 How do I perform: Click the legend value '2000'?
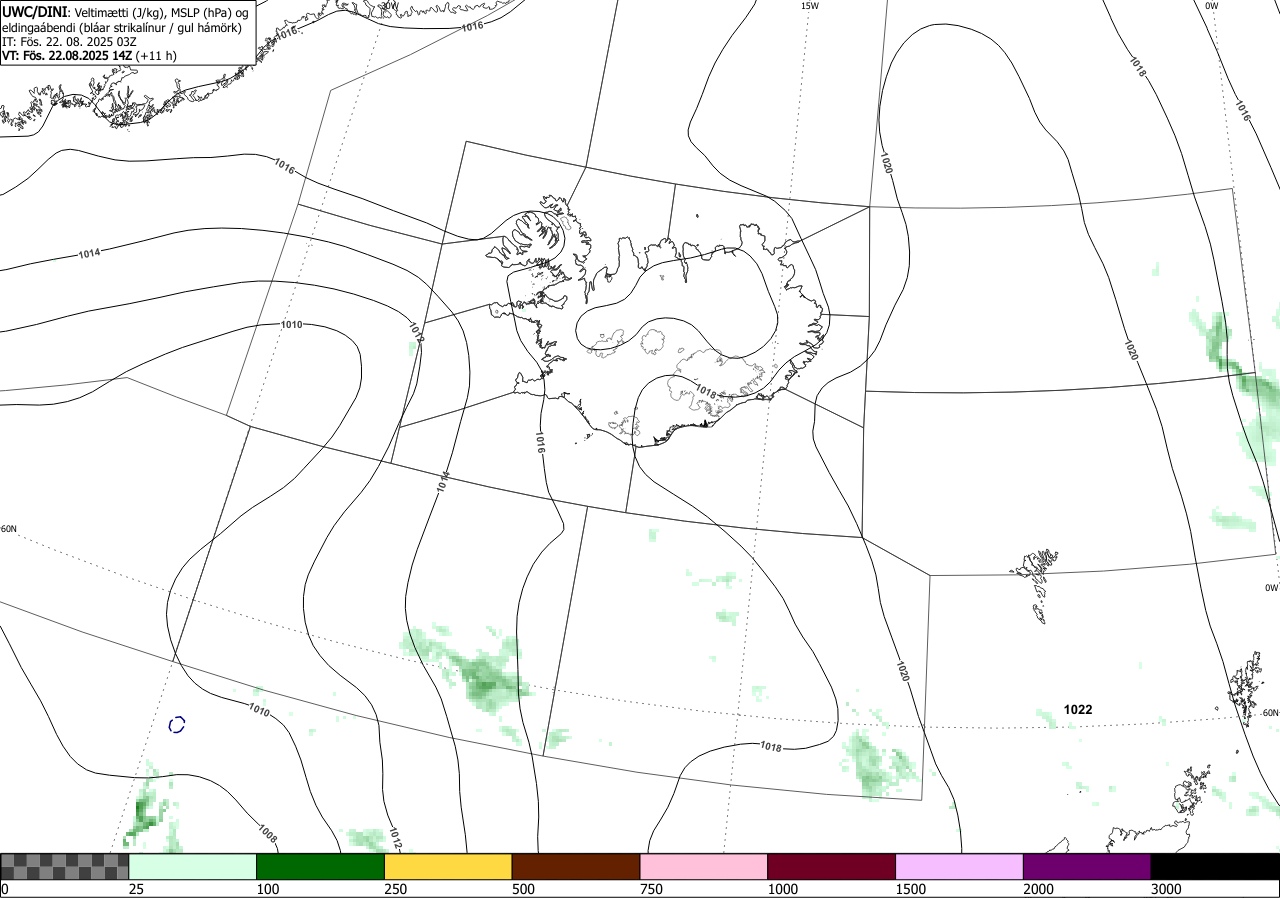(1038, 889)
